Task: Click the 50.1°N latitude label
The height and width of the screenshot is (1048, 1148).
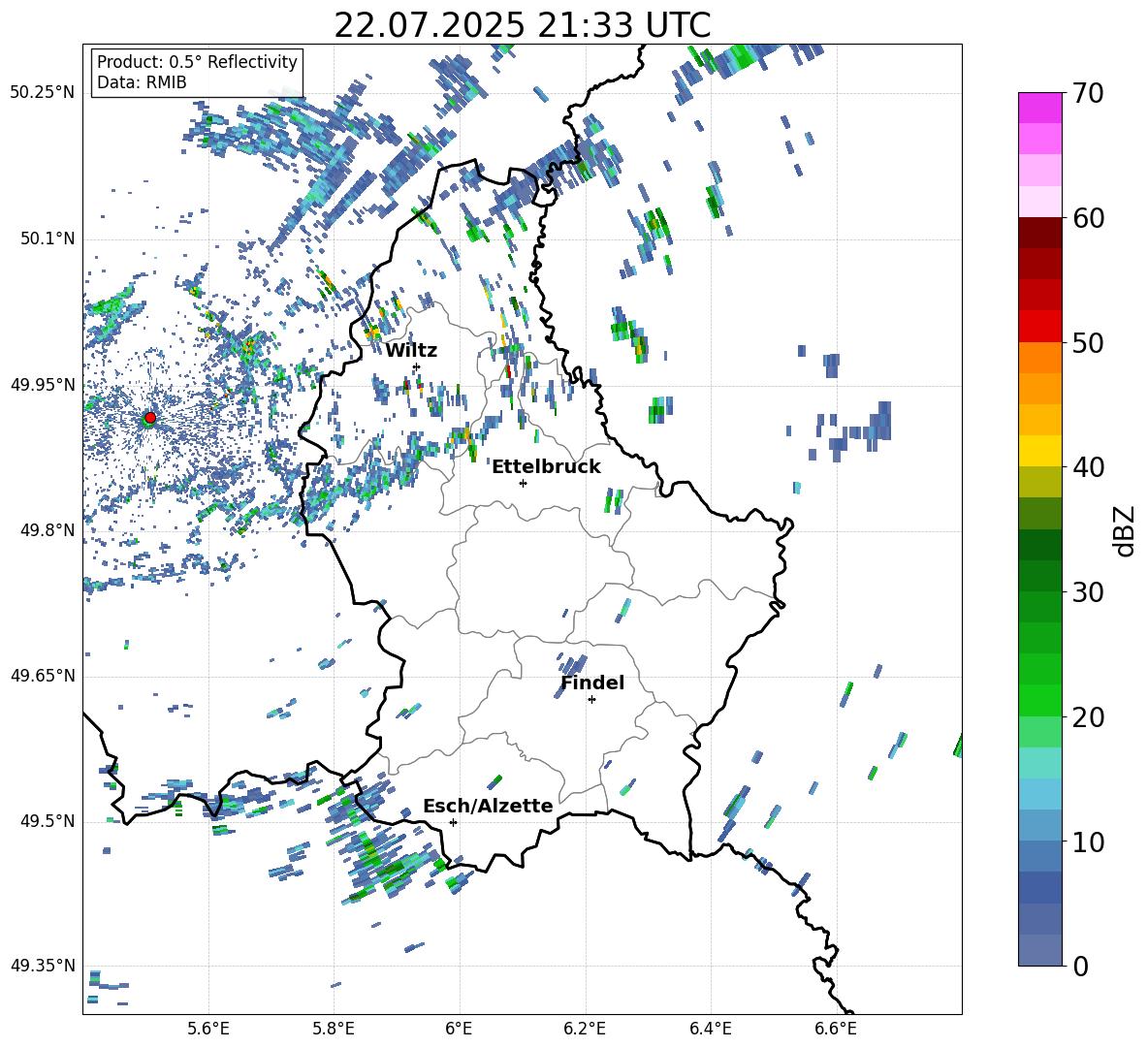Action: (x=48, y=239)
